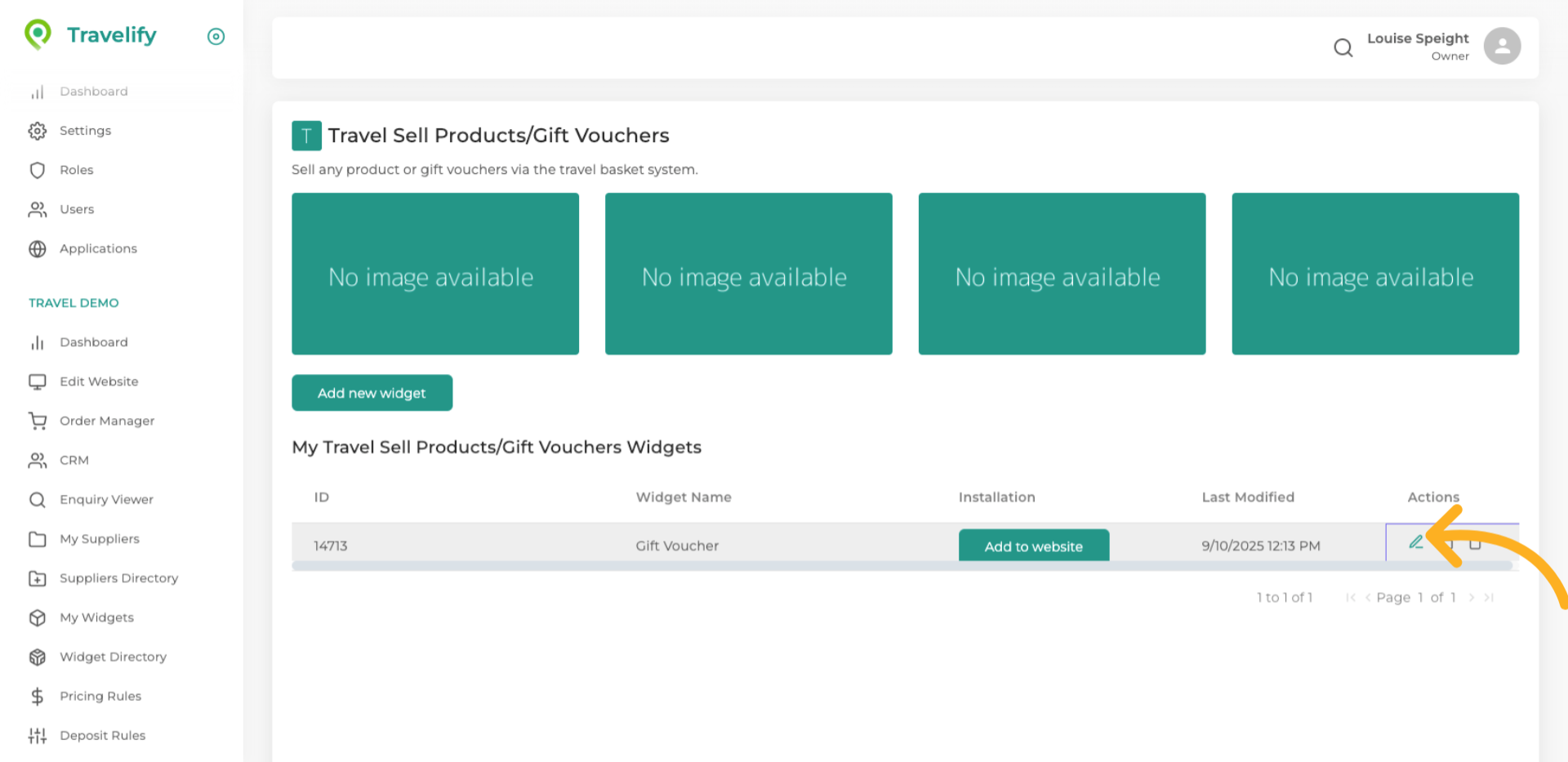Select the My Suppliers folder icon
Screen dimensions: 1568x762
38,538
